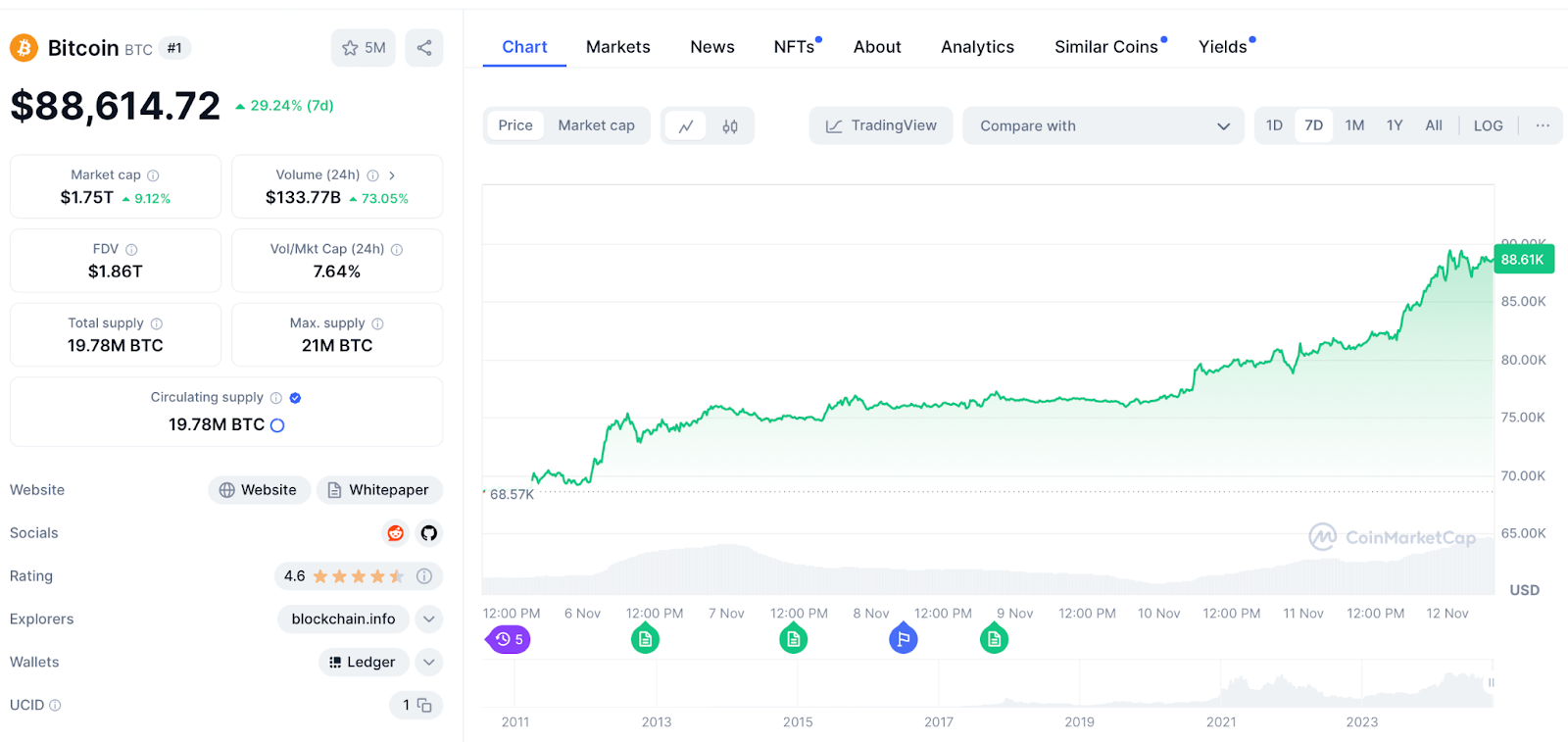
Task: Open UCID info icon
Action: point(55,706)
